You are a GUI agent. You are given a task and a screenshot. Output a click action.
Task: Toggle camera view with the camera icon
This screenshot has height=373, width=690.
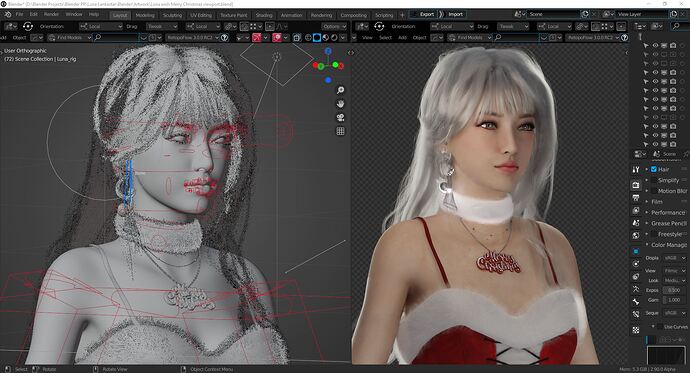[340, 117]
